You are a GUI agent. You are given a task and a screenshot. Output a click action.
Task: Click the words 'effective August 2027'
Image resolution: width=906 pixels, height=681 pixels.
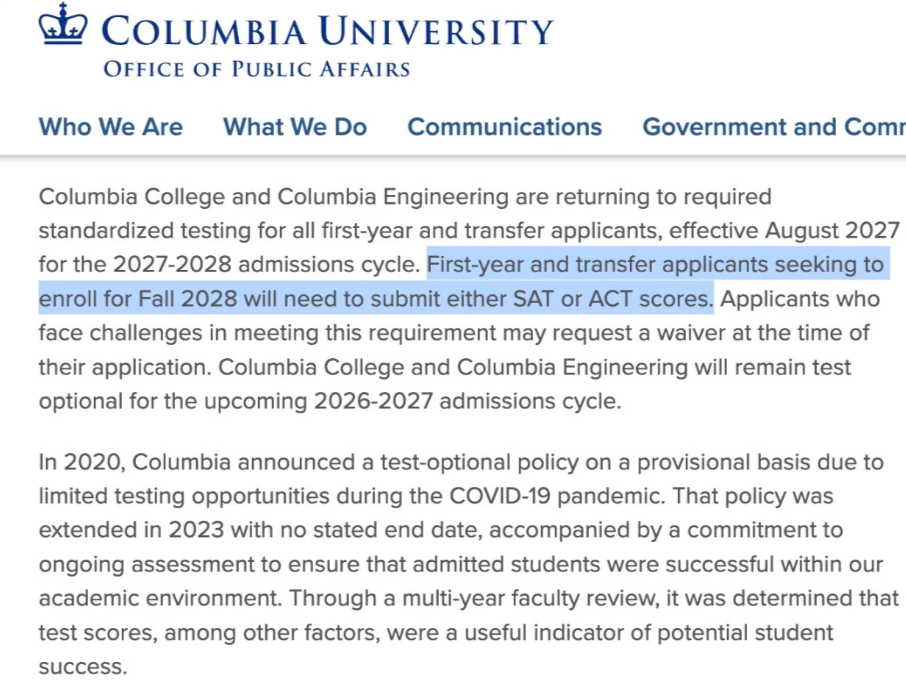(784, 230)
